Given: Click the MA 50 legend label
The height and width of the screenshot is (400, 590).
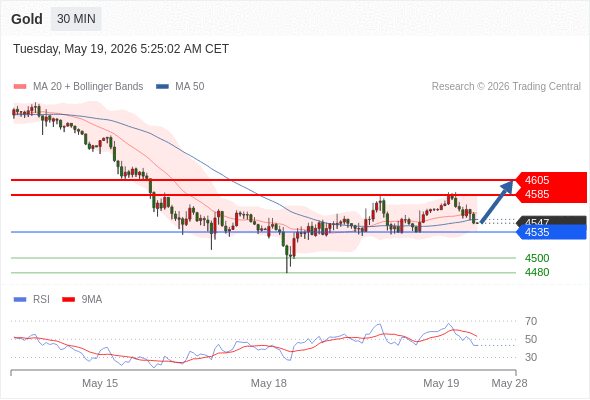Looking at the screenshot, I should pos(190,87).
